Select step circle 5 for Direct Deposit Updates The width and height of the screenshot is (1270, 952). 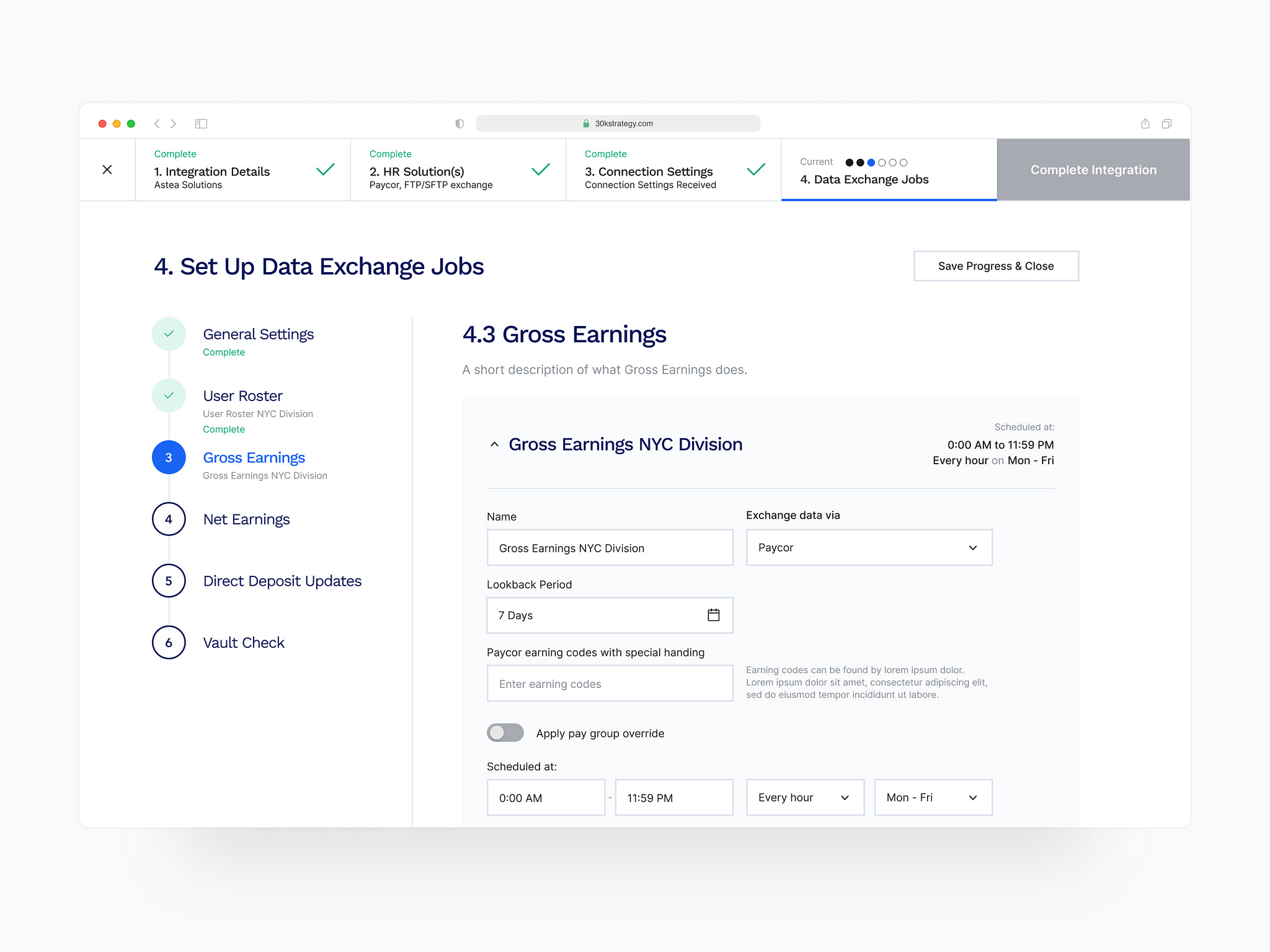(168, 581)
